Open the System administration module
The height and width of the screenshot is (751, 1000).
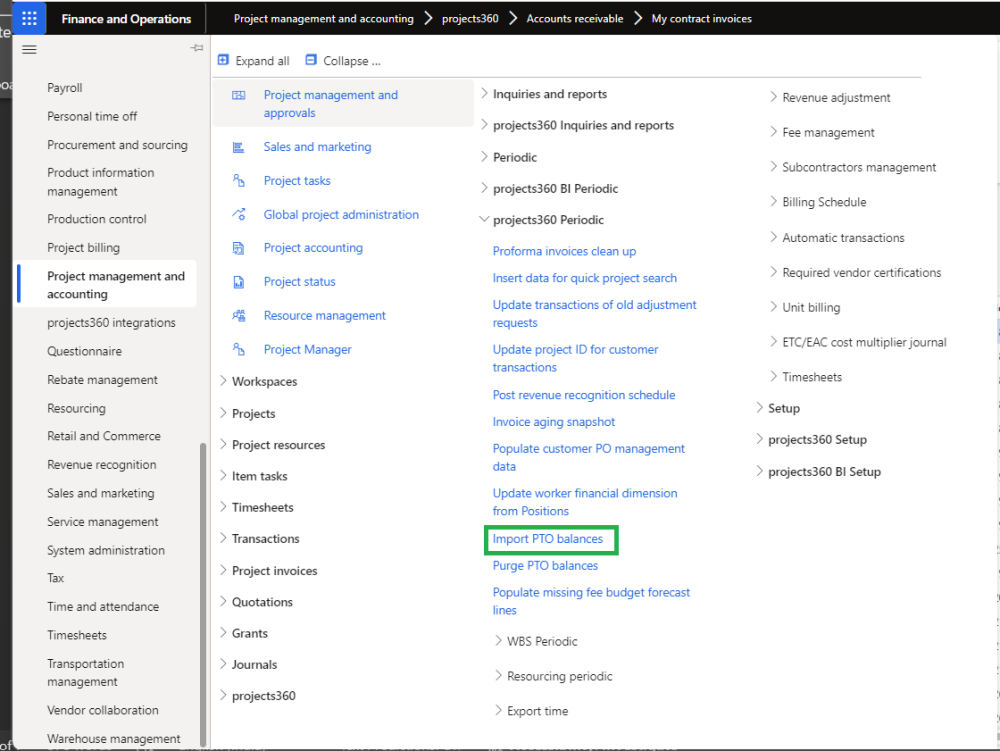[106, 550]
